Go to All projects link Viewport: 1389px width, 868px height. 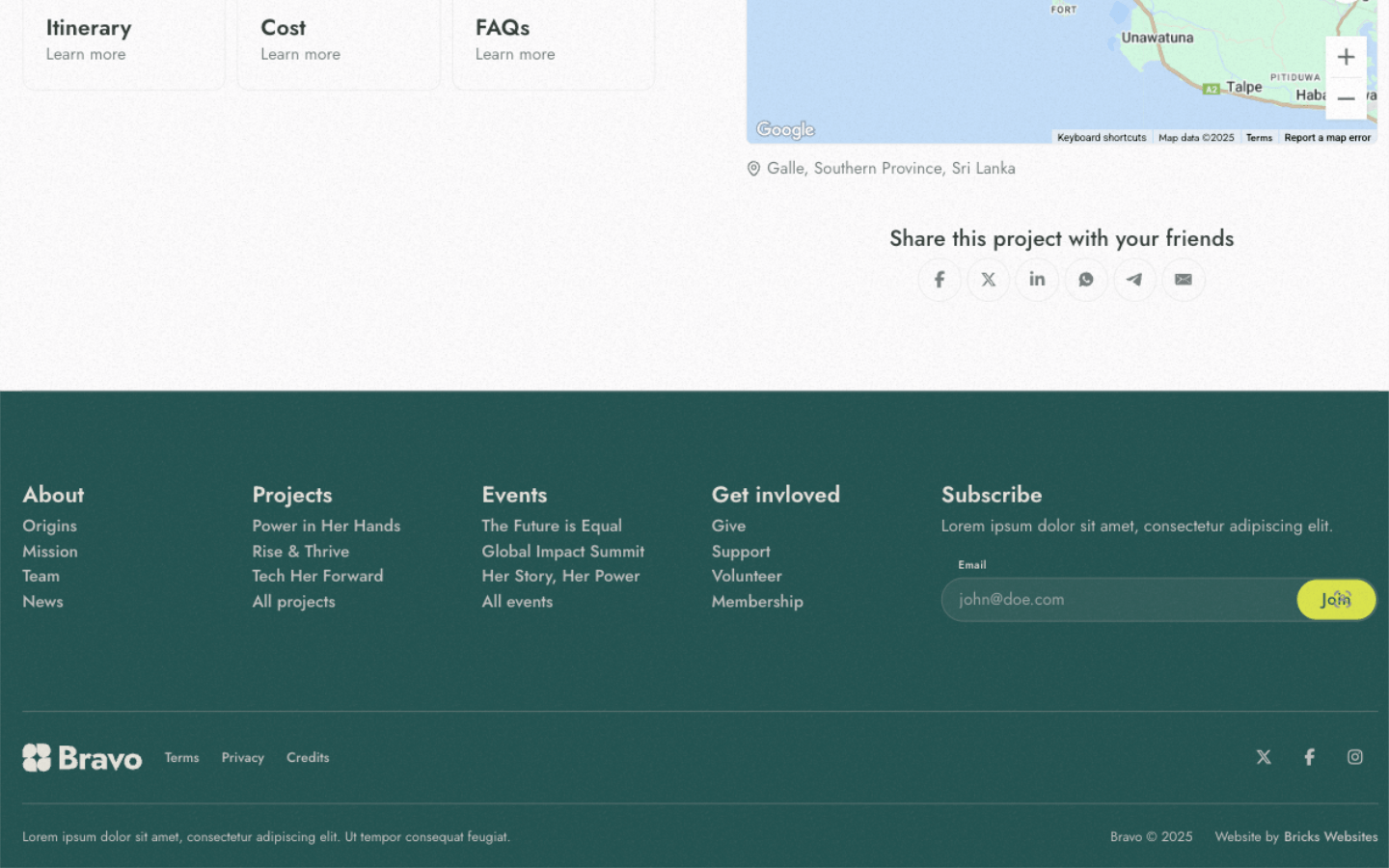293,602
